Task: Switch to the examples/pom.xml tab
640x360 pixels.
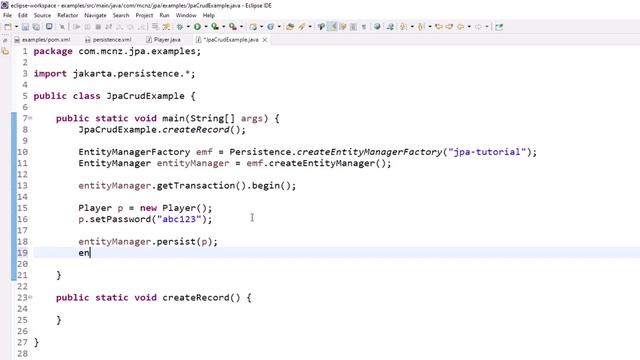Action: [42, 40]
